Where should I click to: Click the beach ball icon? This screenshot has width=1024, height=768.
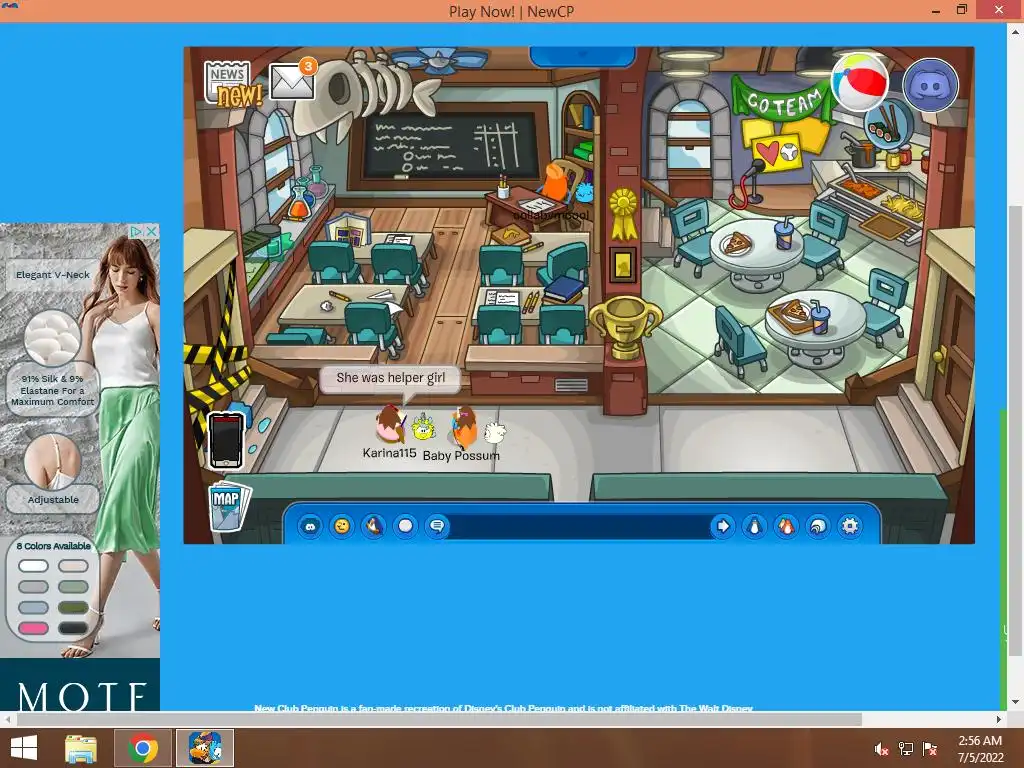[860, 82]
